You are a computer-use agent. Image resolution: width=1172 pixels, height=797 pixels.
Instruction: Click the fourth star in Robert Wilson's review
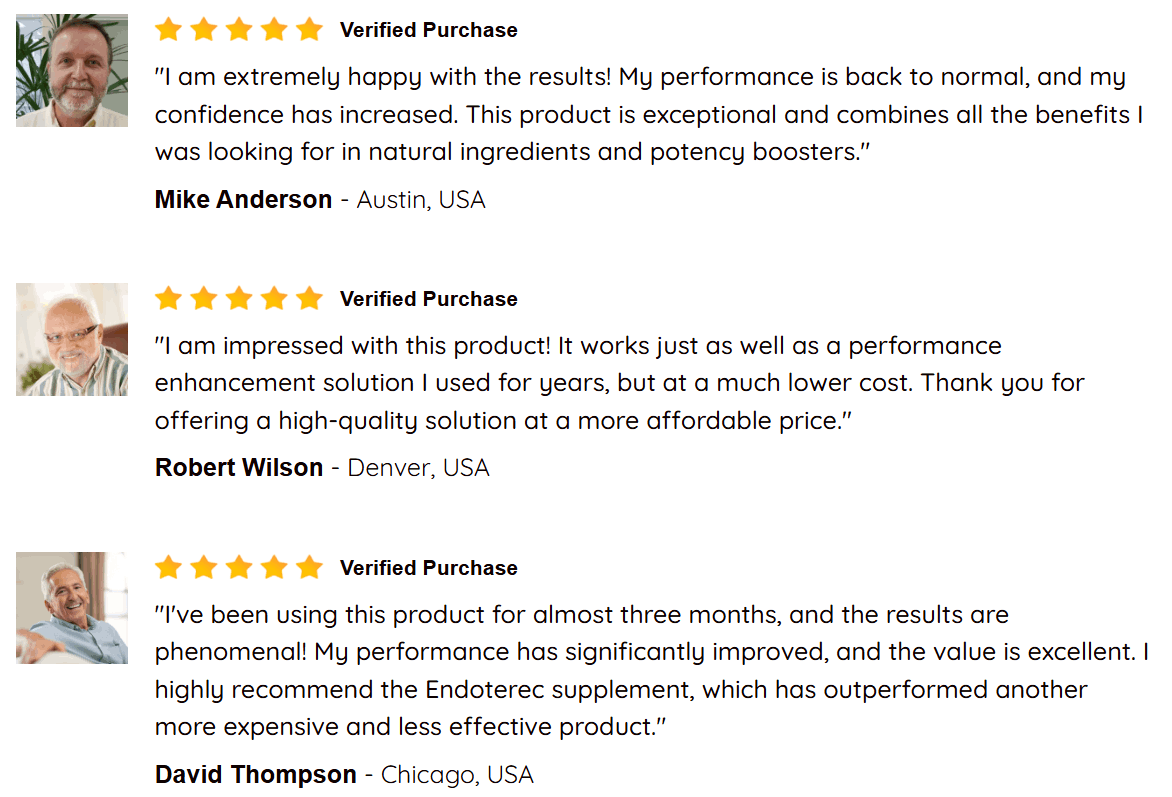pyautogui.click(x=274, y=298)
